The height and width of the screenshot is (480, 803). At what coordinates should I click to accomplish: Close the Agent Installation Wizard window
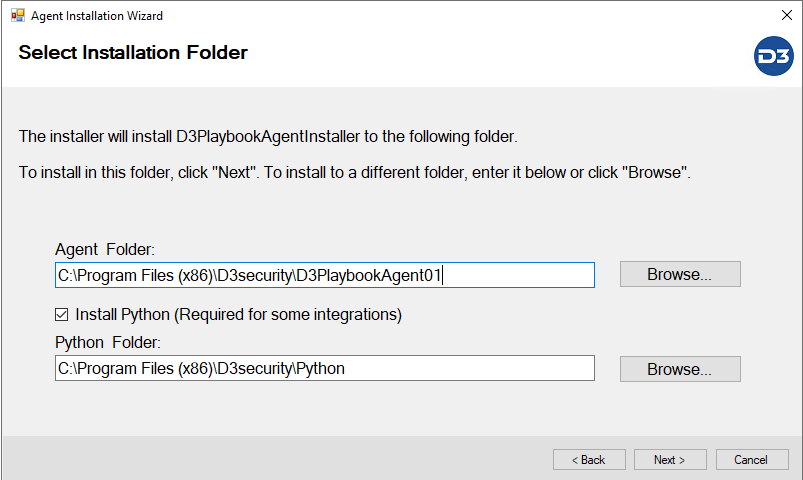[785, 16]
